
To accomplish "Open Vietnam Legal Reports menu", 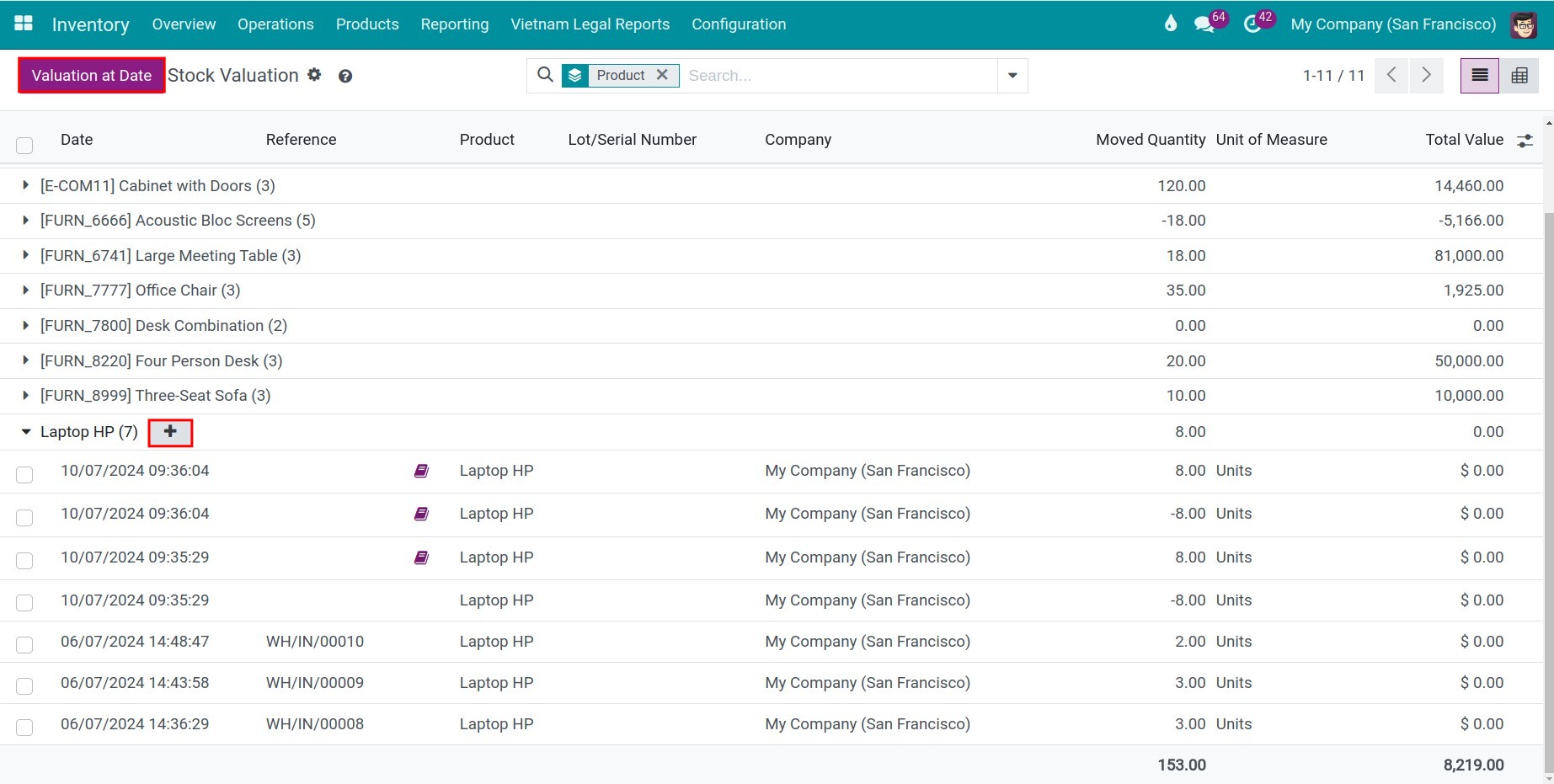I will pyautogui.click(x=590, y=24).
